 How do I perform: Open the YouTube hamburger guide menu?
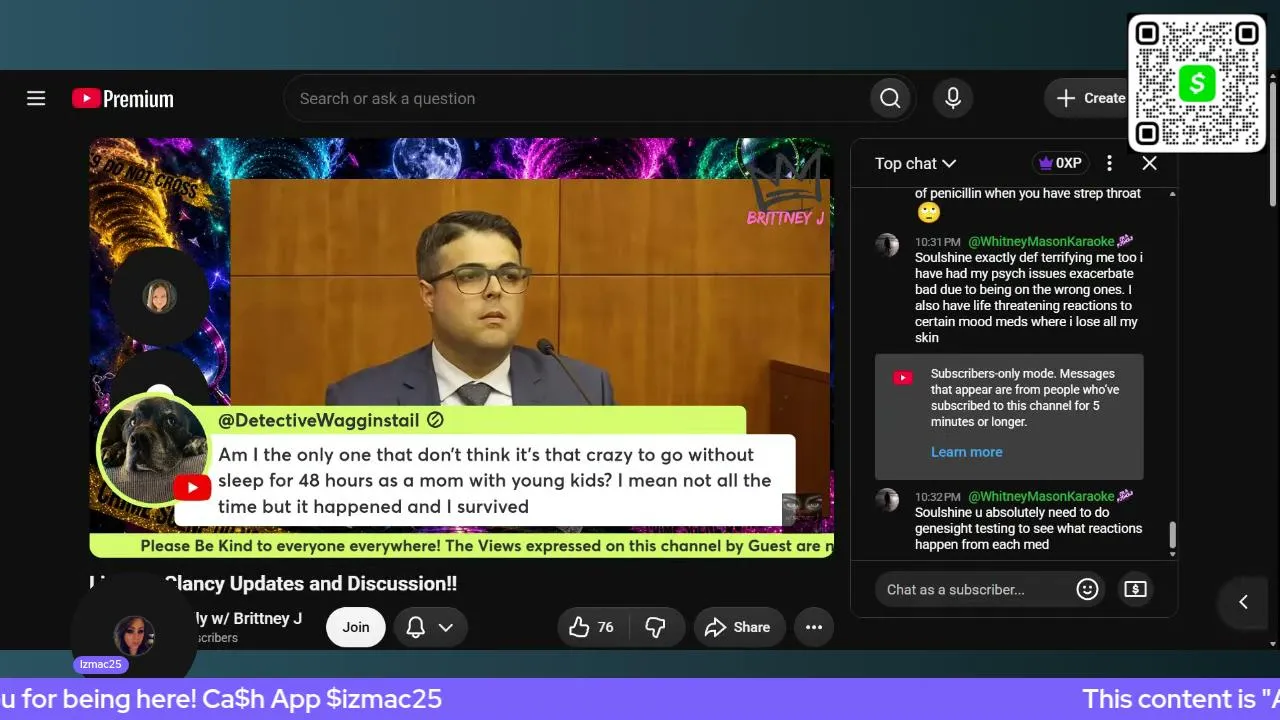[36, 98]
